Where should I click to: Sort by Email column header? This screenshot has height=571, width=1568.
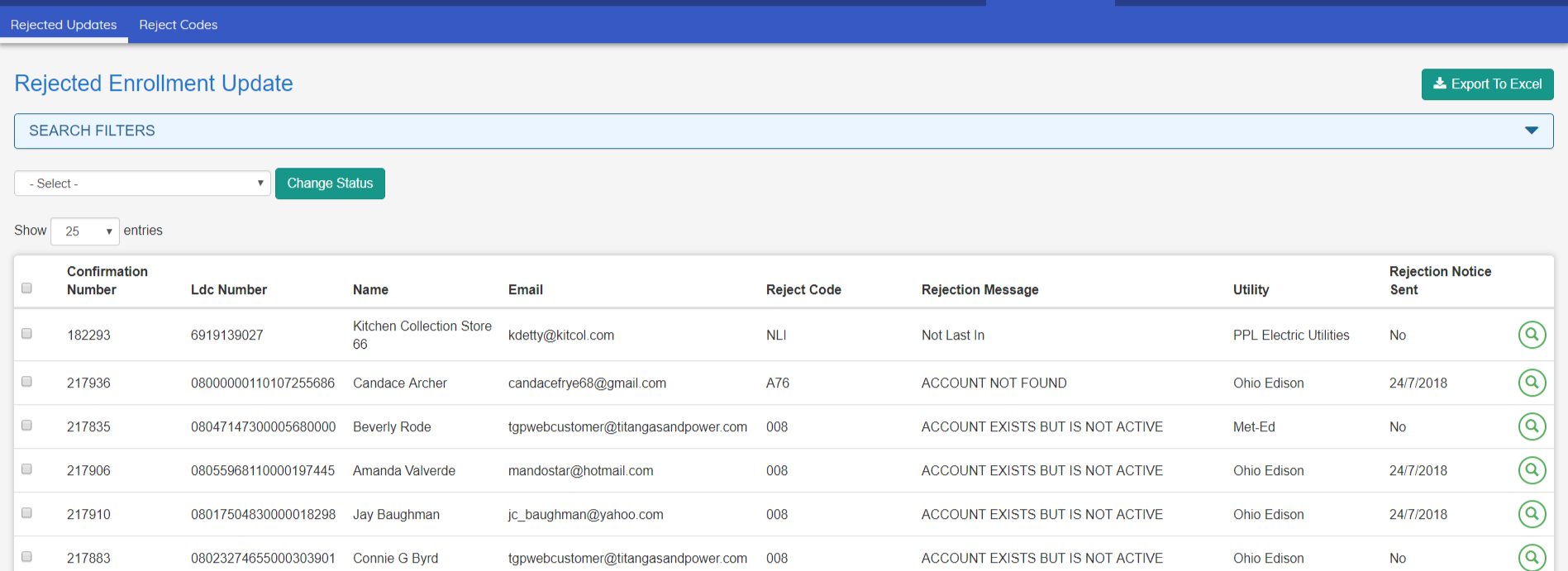point(526,290)
